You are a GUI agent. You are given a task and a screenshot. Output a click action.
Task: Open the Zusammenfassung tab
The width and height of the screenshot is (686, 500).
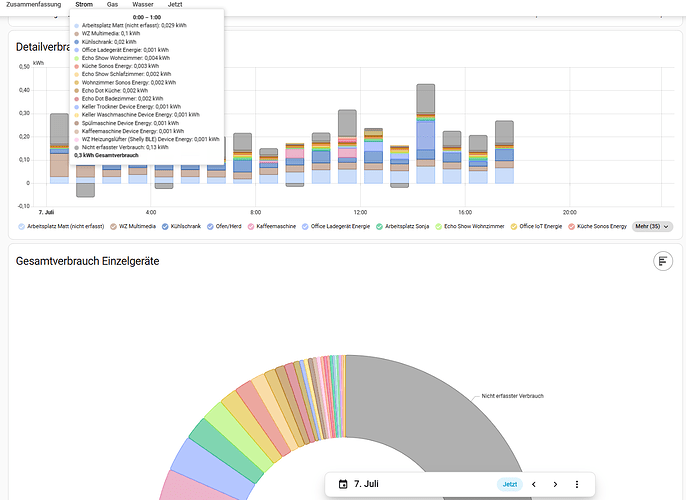33,4
